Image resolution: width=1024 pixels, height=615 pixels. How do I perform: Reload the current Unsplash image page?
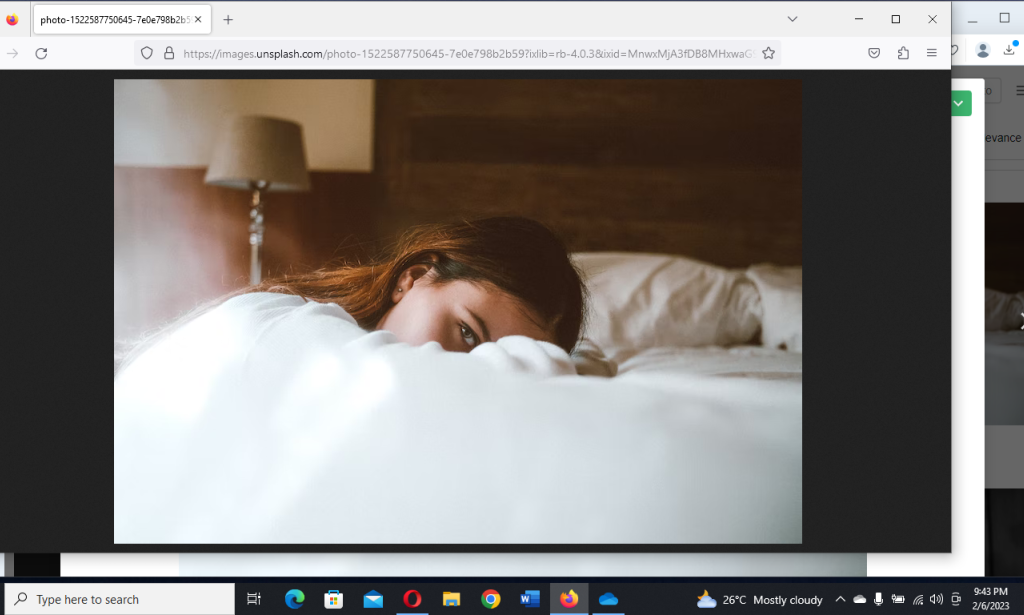(x=41, y=53)
